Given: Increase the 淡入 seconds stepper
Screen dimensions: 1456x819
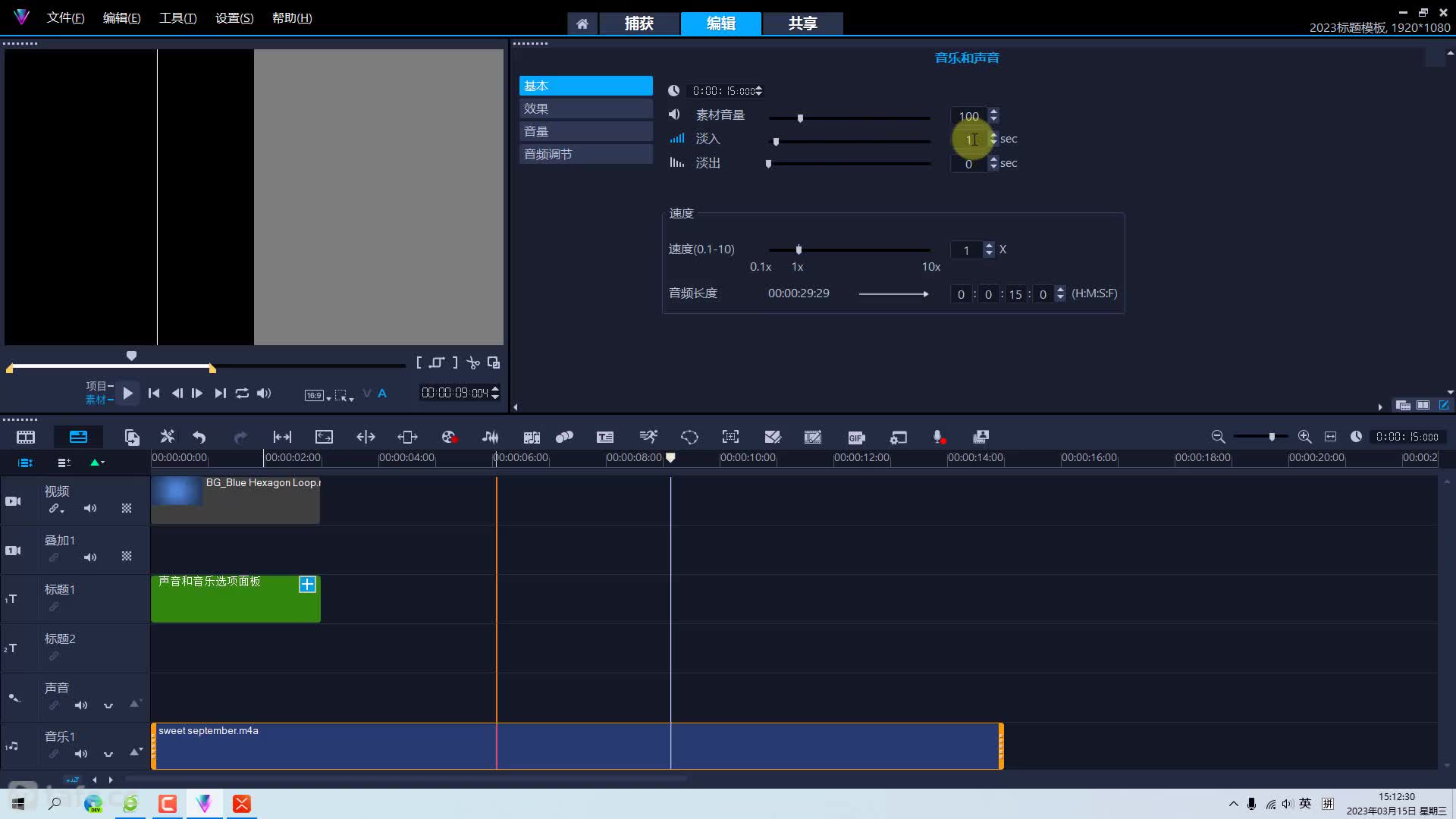Looking at the screenshot, I should click(x=993, y=136).
